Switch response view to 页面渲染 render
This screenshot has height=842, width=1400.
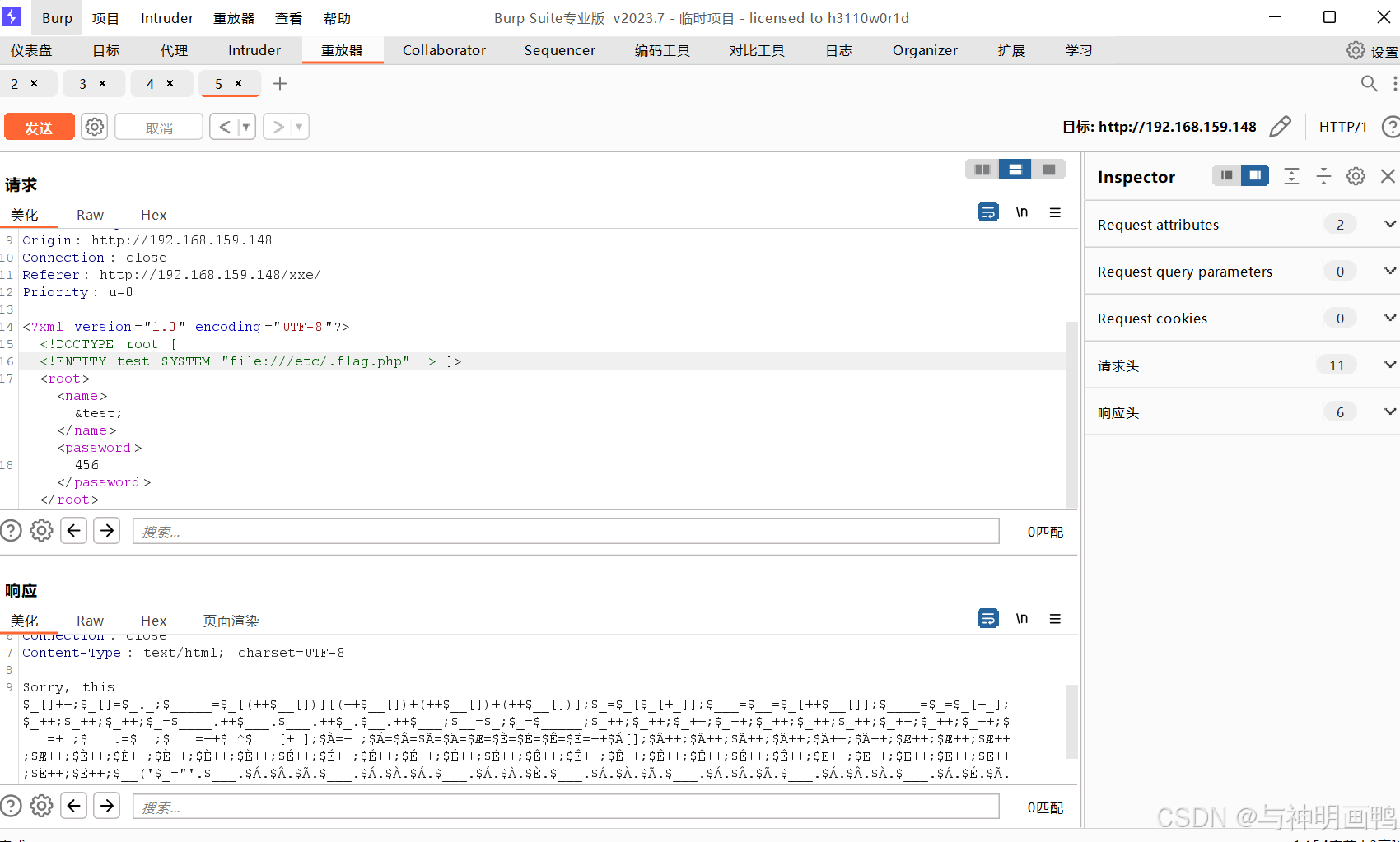coord(231,621)
